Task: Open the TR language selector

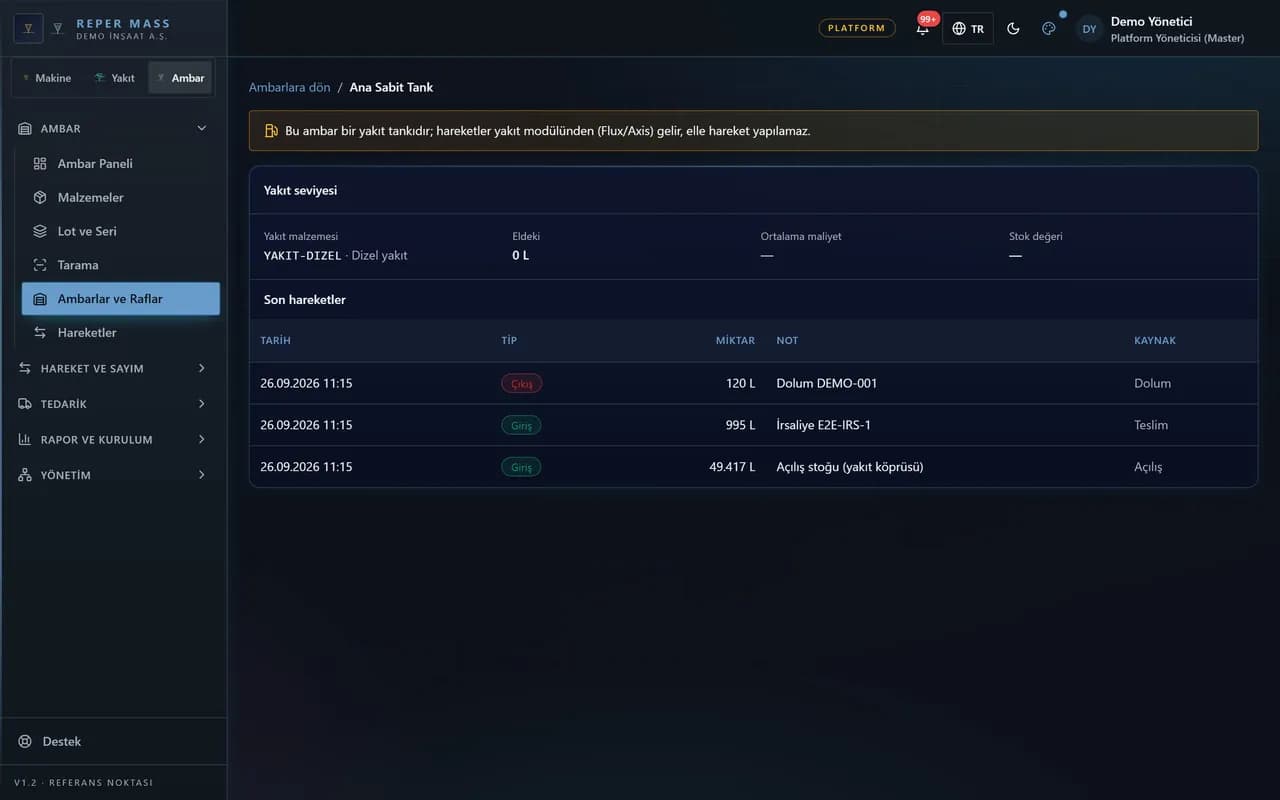Action: click(x=968, y=29)
